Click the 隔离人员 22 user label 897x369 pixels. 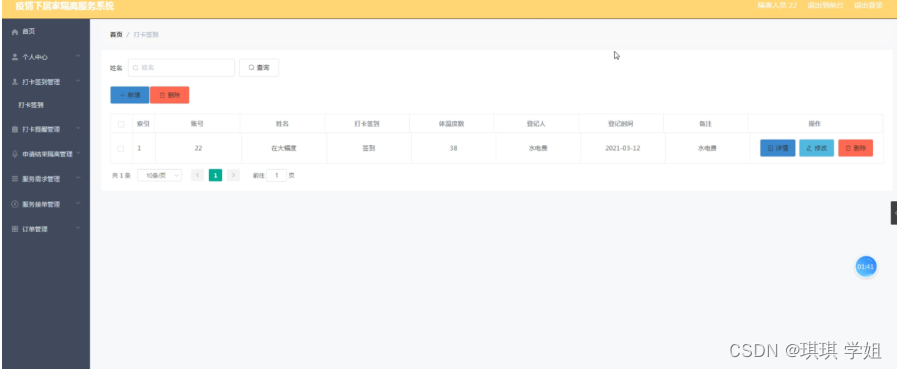point(777,6)
